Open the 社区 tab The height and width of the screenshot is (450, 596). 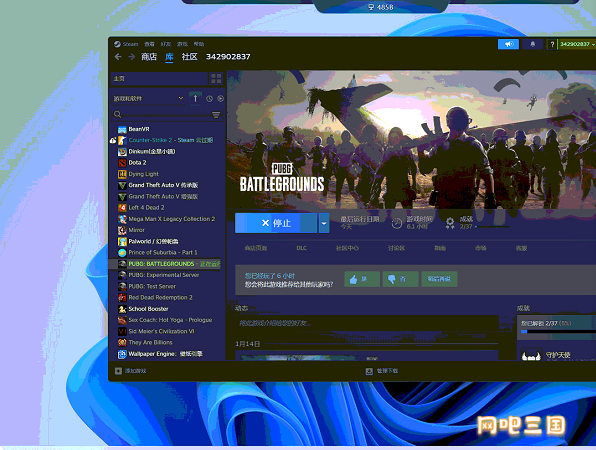[x=190, y=57]
